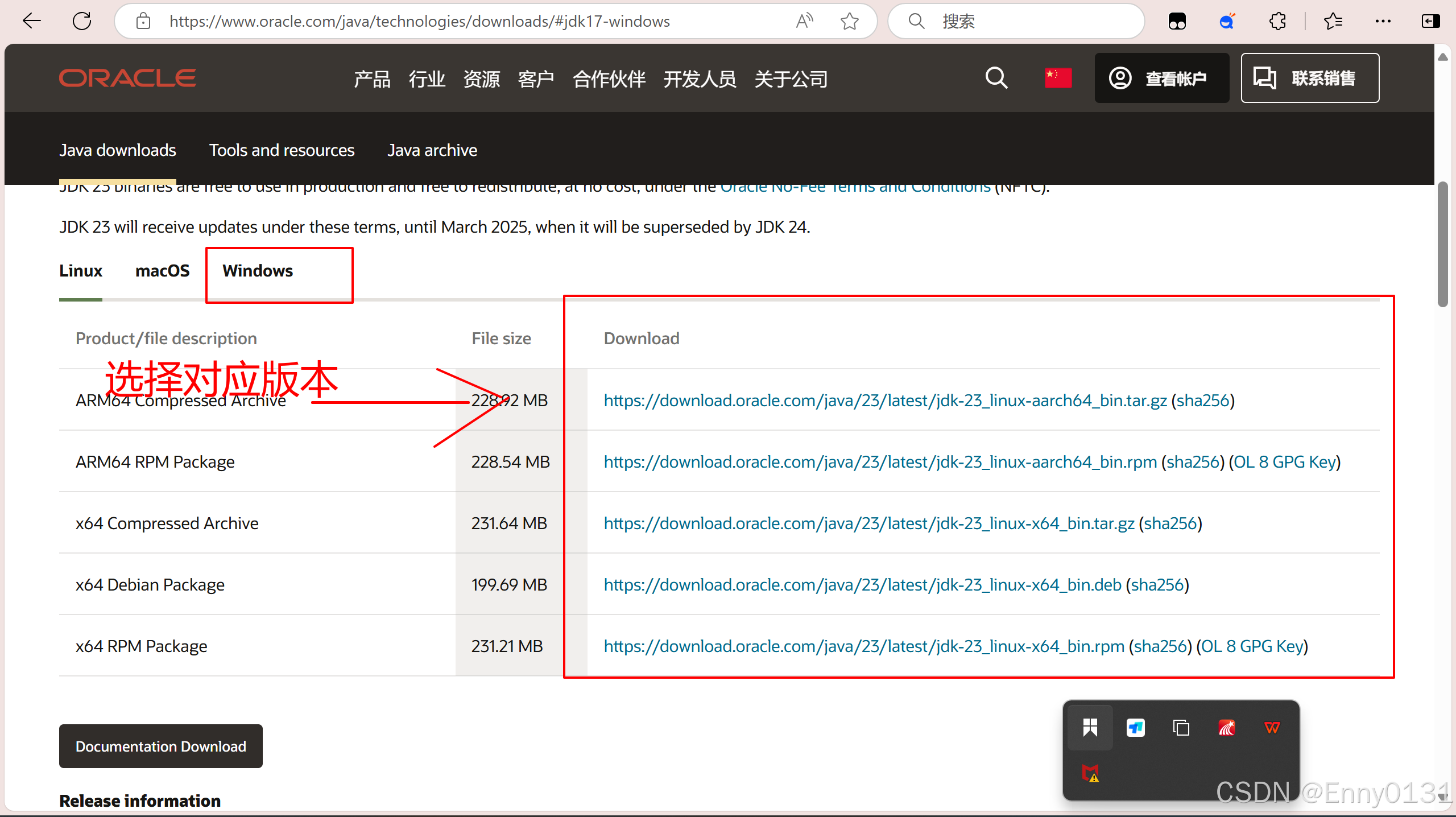This screenshot has height=817, width=1456.
Task: Click the 'x64 Compressed Archive' row label
Action: click(167, 523)
